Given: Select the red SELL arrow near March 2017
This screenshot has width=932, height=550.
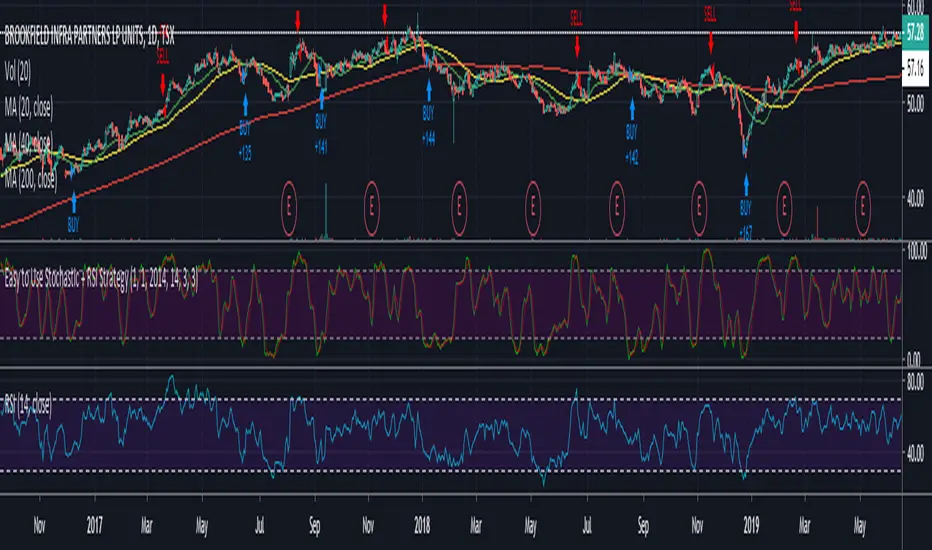Looking at the screenshot, I should point(163,85).
